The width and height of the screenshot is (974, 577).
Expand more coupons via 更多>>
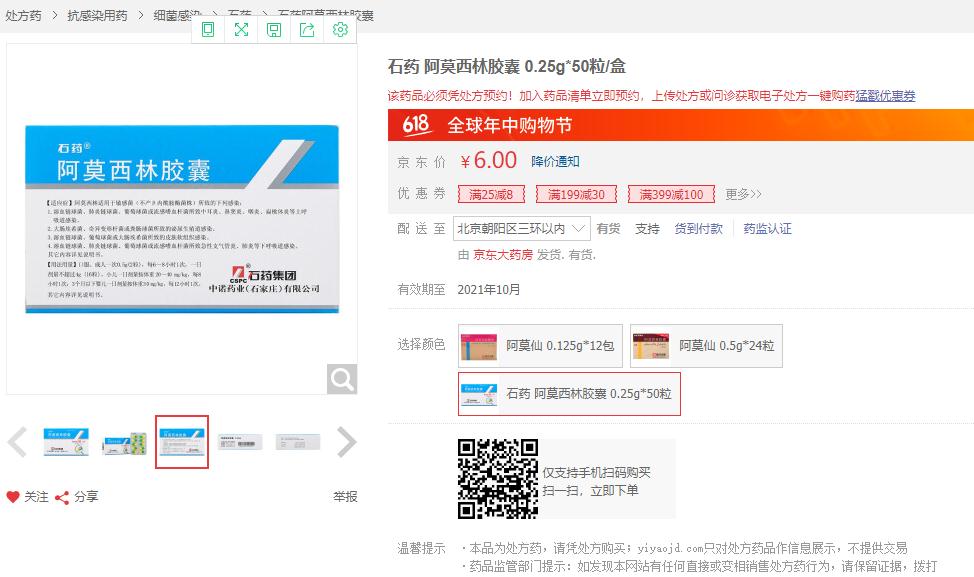pos(743,194)
